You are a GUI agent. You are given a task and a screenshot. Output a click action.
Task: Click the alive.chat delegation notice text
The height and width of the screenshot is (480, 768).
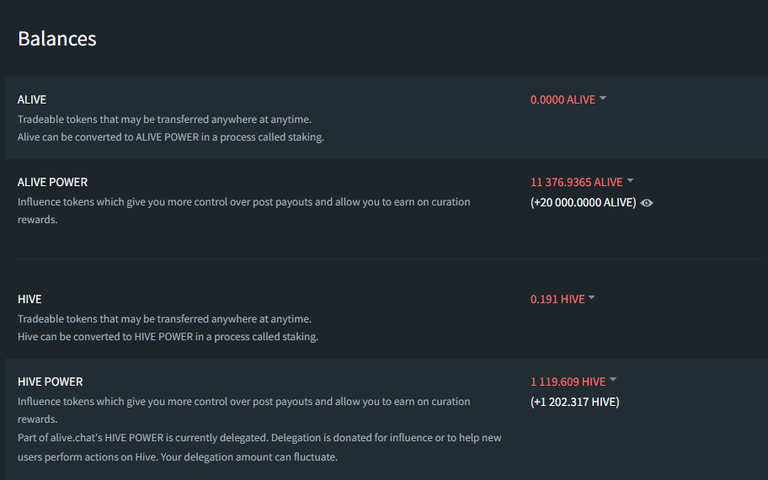point(260,447)
